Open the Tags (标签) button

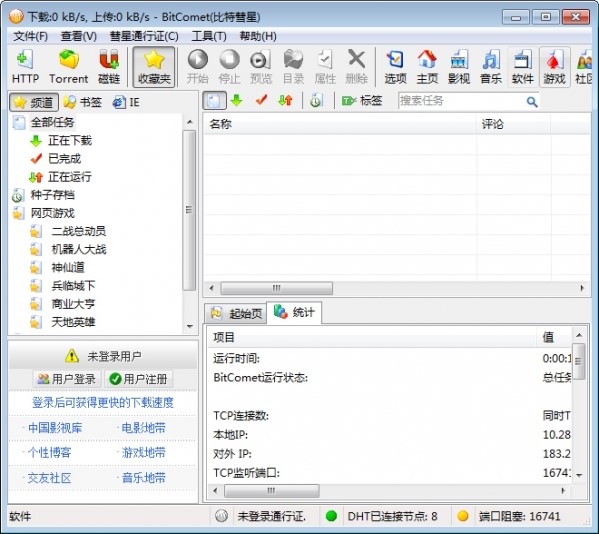point(361,101)
